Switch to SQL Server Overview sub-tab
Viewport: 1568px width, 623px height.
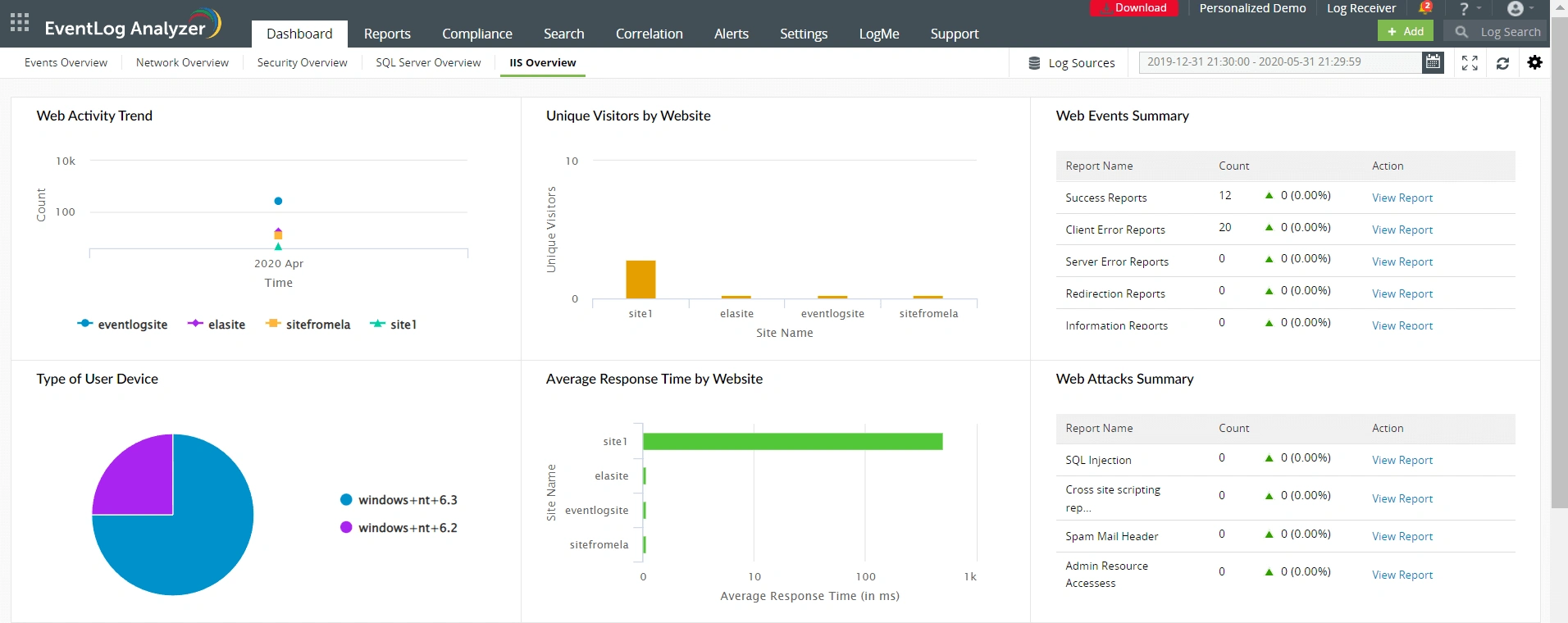pyautogui.click(x=428, y=62)
